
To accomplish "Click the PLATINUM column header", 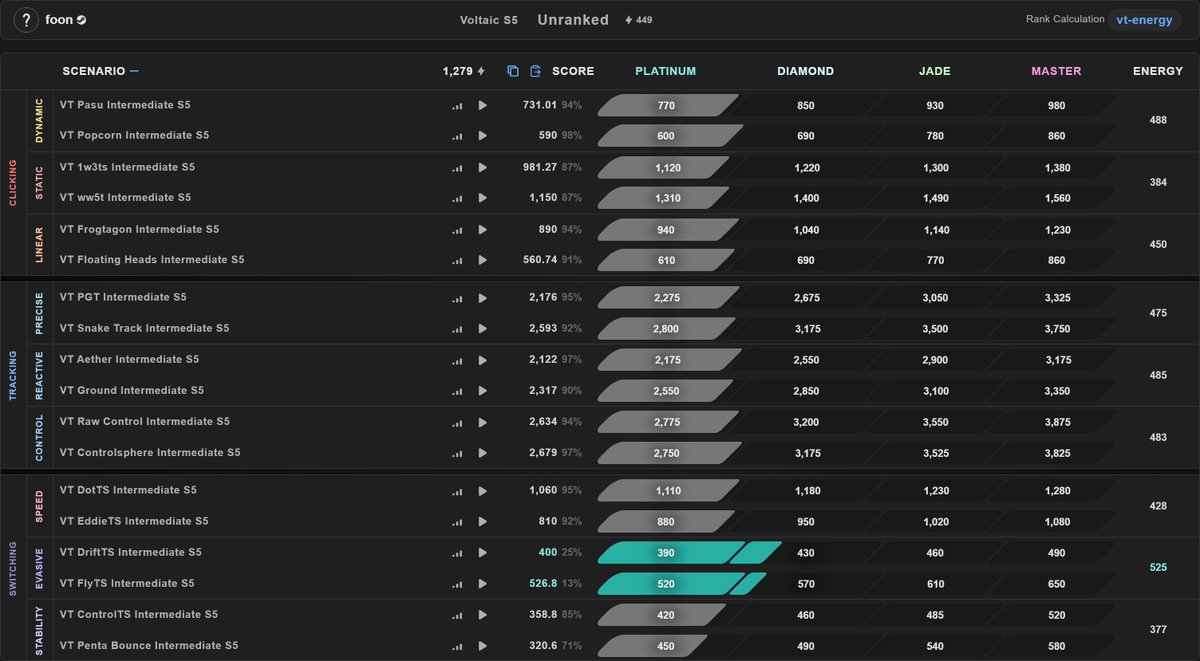I will click(x=666, y=71).
